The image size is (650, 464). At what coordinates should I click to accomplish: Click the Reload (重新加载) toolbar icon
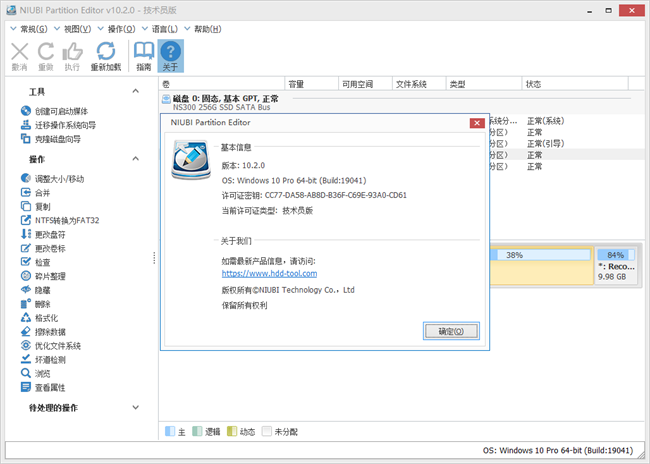pyautogui.click(x=106, y=56)
